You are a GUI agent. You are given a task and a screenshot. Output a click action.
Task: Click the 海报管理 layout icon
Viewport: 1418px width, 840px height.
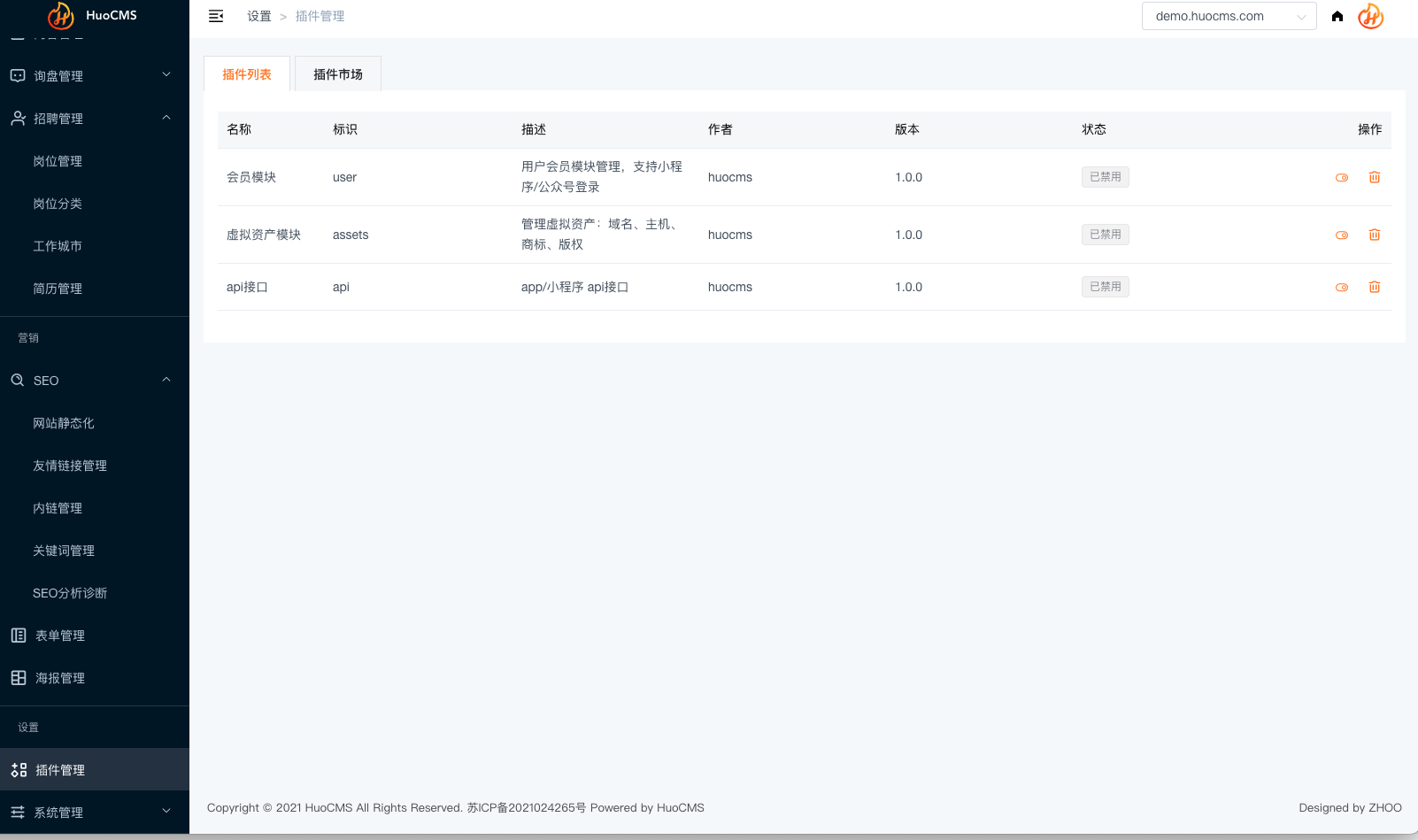18,677
